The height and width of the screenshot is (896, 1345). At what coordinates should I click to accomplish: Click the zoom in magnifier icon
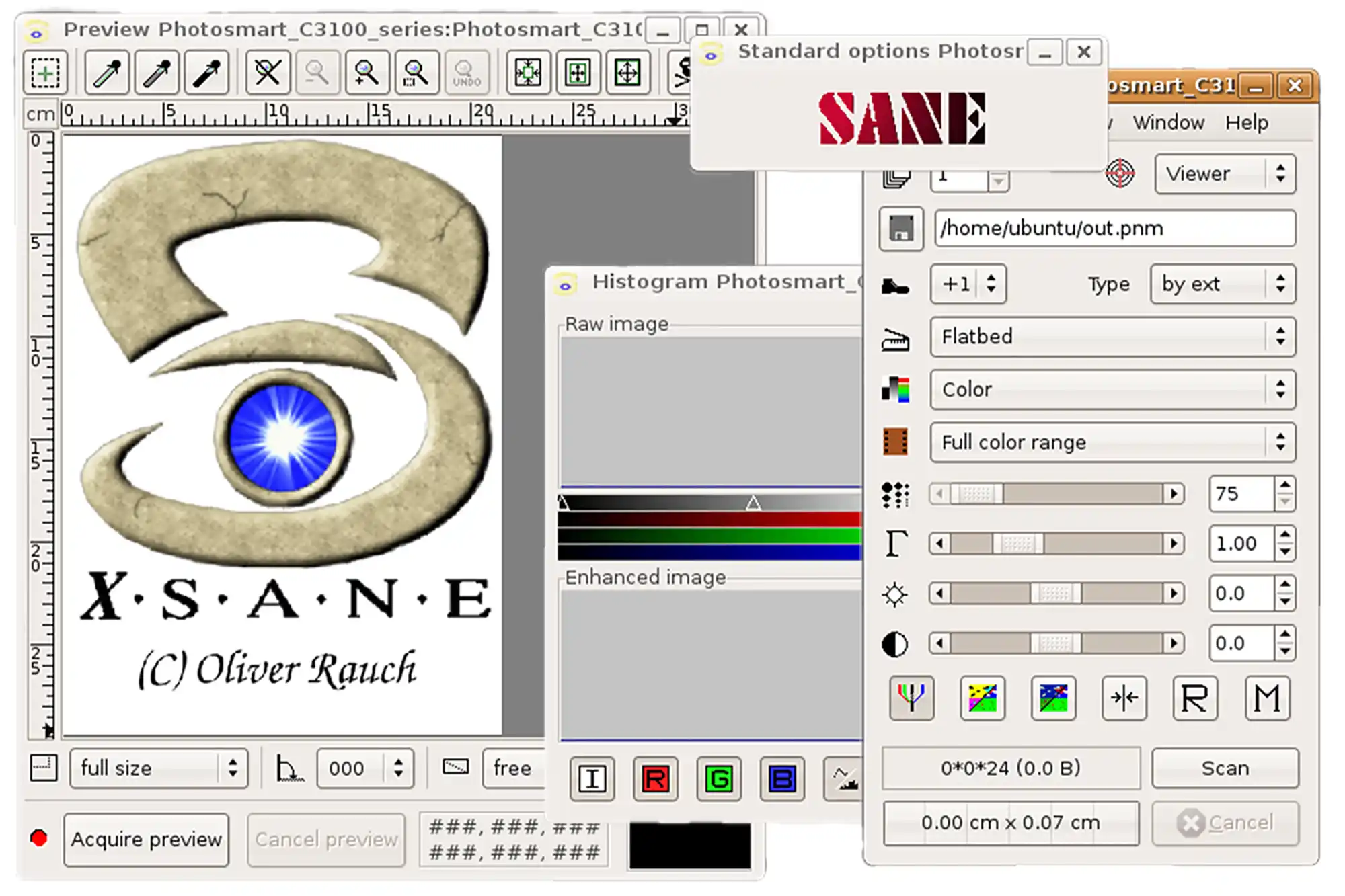[367, 72]
